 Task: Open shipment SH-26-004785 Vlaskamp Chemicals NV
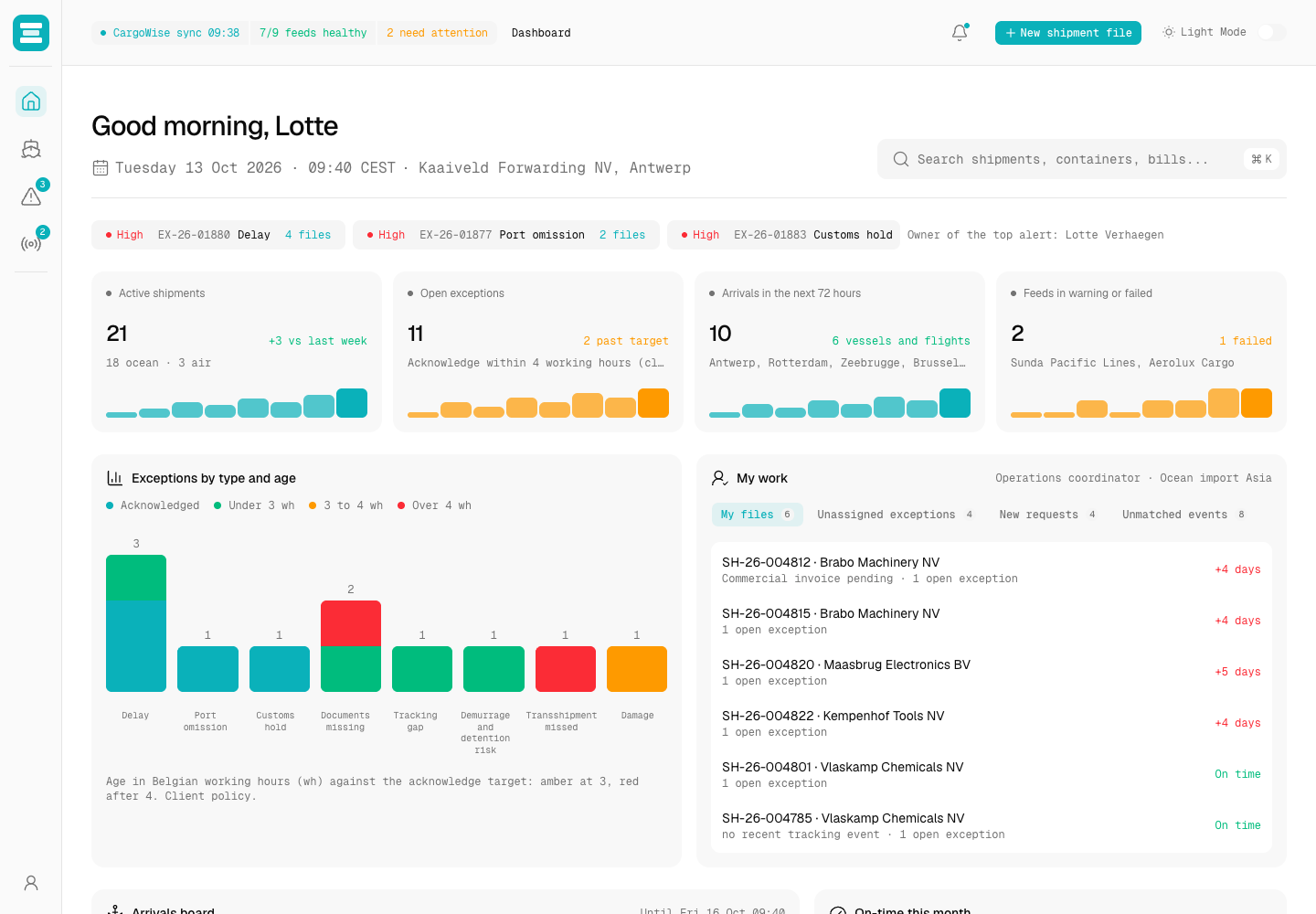tap(992, 825)
